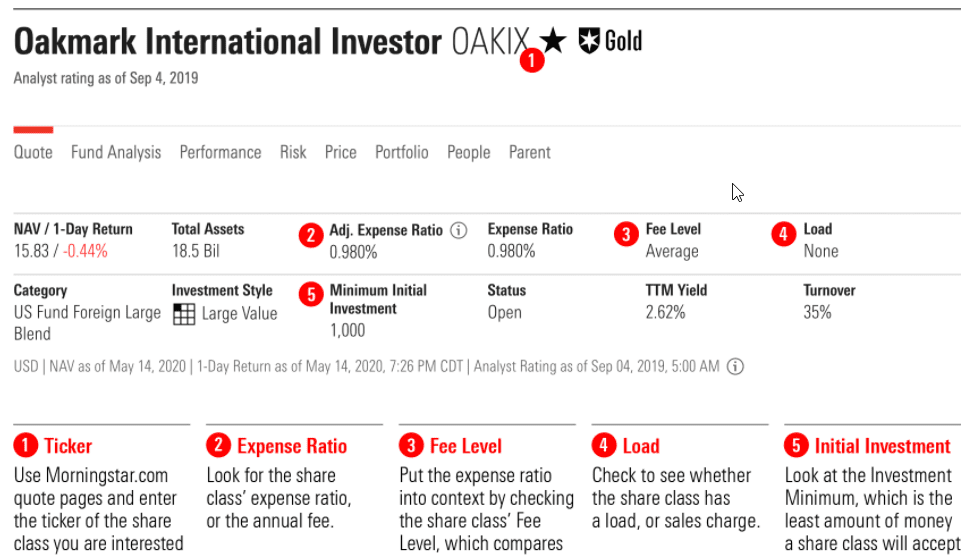
Task: Switch to the Parent tab
Action: click(x=530, y=153)
